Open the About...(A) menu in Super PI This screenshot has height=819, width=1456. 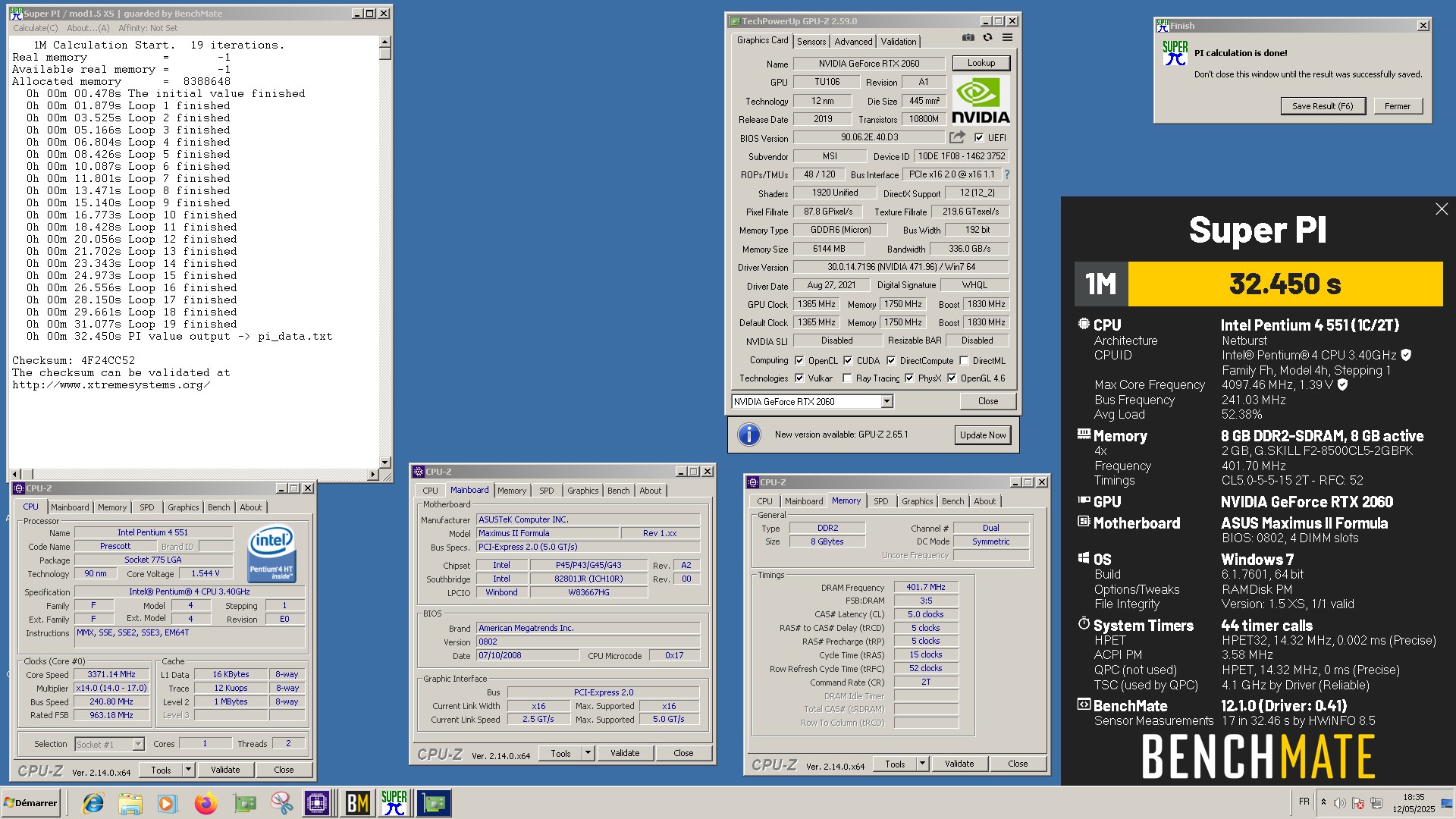(88, 28)
